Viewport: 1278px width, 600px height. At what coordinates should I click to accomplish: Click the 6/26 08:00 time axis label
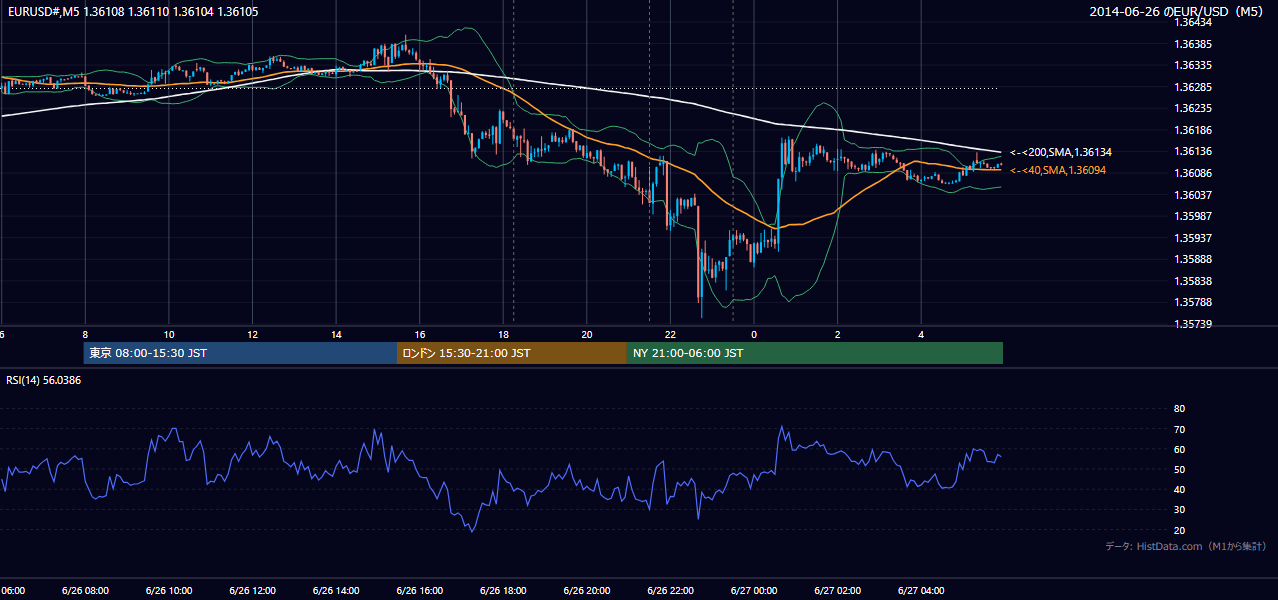tap(85, 591)
